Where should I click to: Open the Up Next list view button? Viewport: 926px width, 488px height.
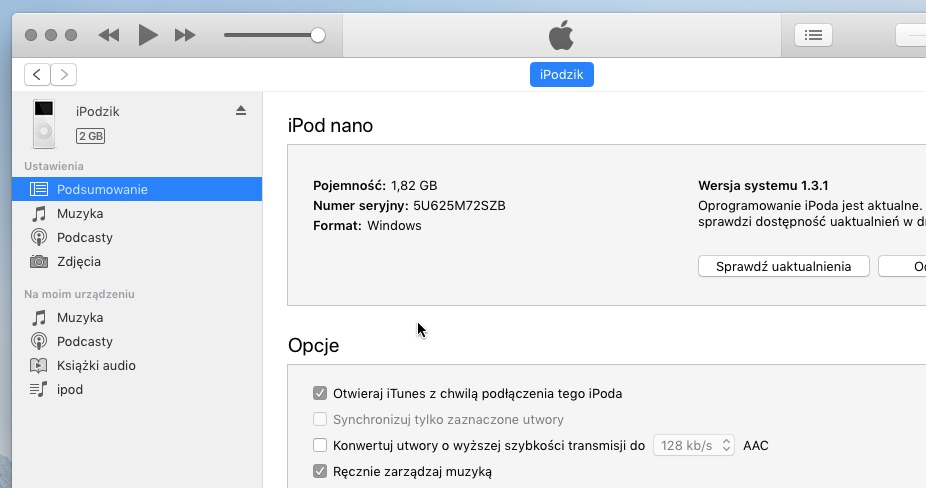[x=813, y=35]
